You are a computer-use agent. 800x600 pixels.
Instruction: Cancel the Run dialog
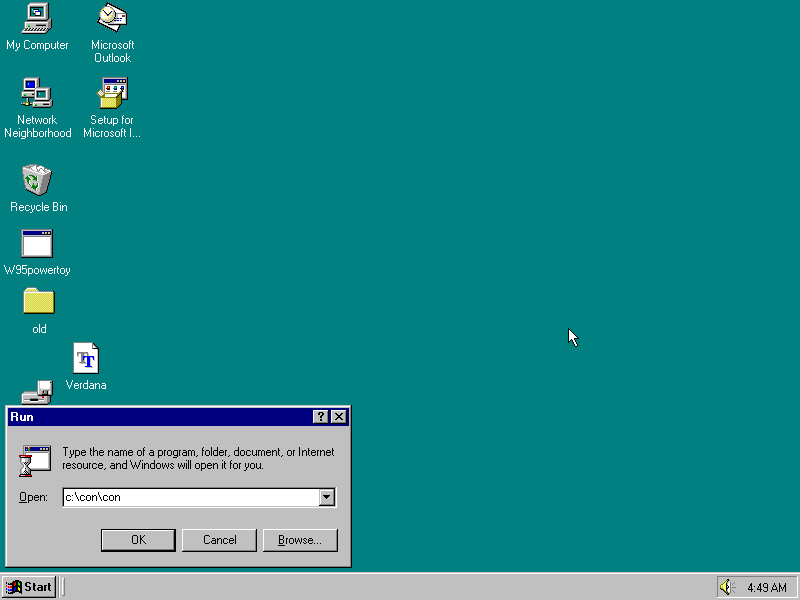[x=219, y=540]
